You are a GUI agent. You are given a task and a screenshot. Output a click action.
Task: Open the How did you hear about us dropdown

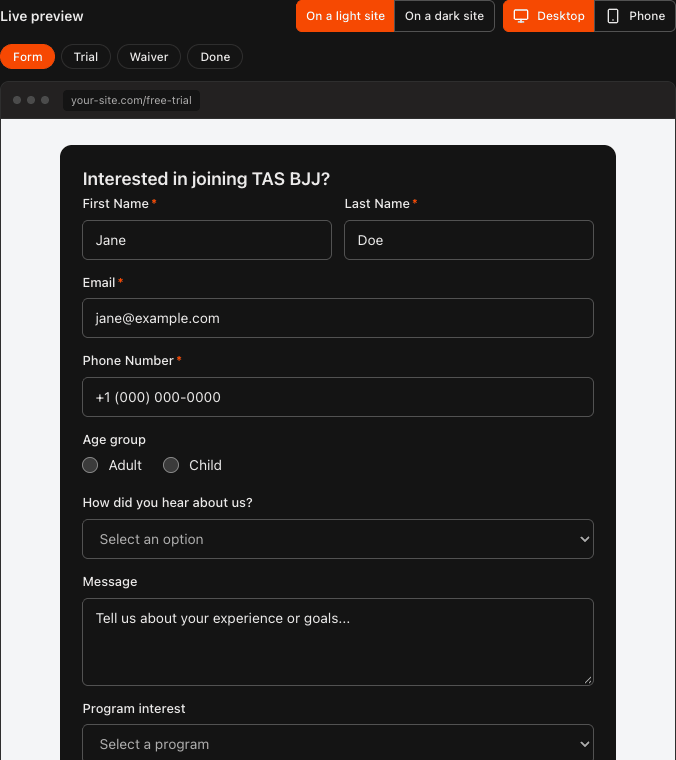(x=338, y=539)
